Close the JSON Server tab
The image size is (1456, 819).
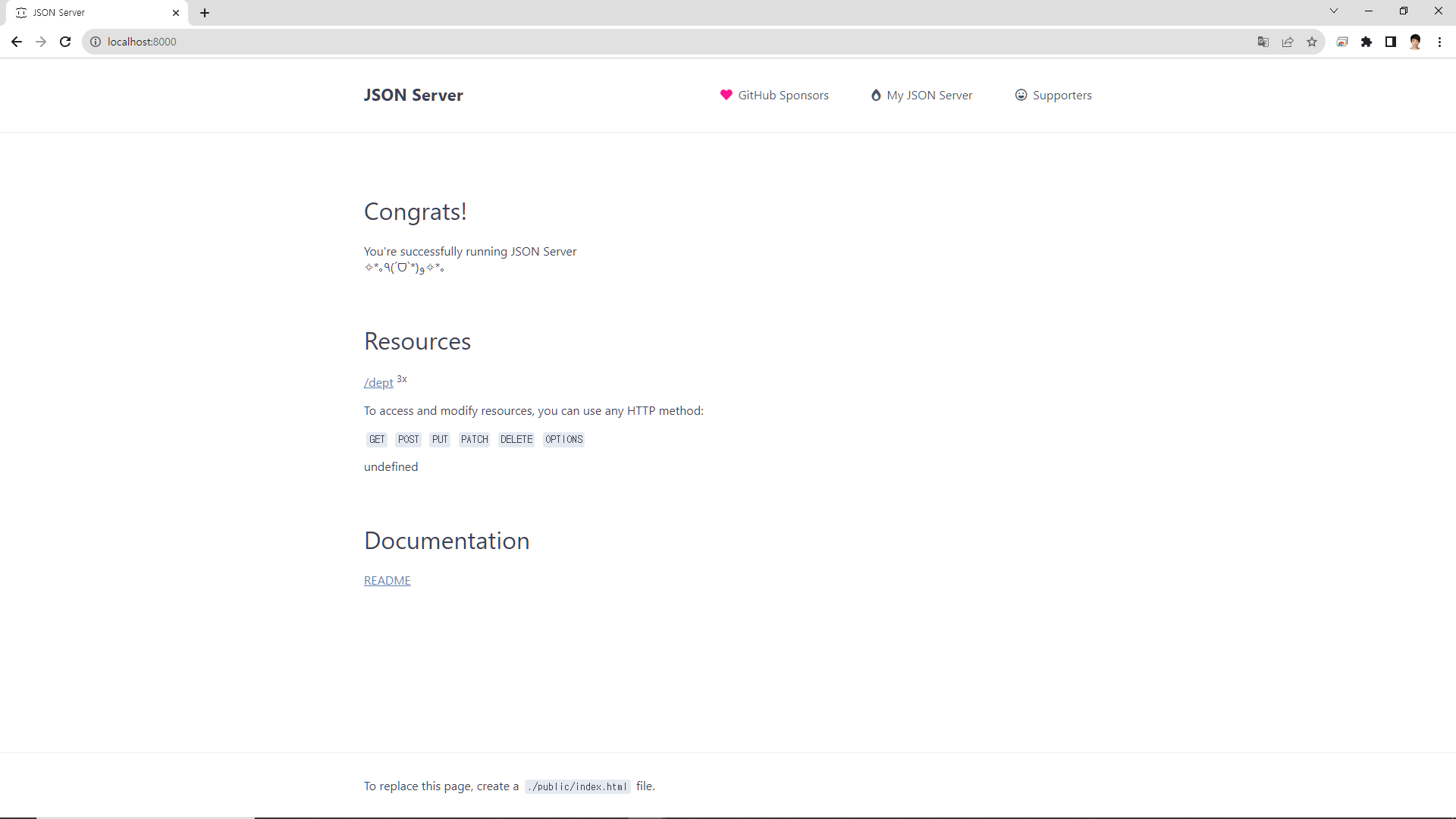point(176,13)
